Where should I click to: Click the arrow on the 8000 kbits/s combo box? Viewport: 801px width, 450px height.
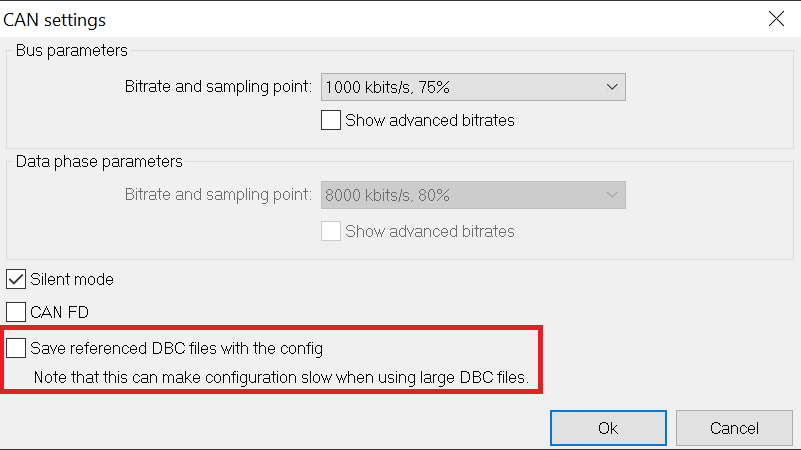pos(613,195)
